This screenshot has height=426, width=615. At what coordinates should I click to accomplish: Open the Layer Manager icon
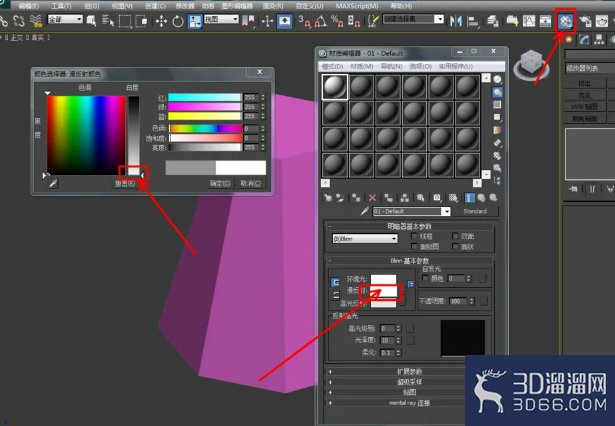point(493,21)
